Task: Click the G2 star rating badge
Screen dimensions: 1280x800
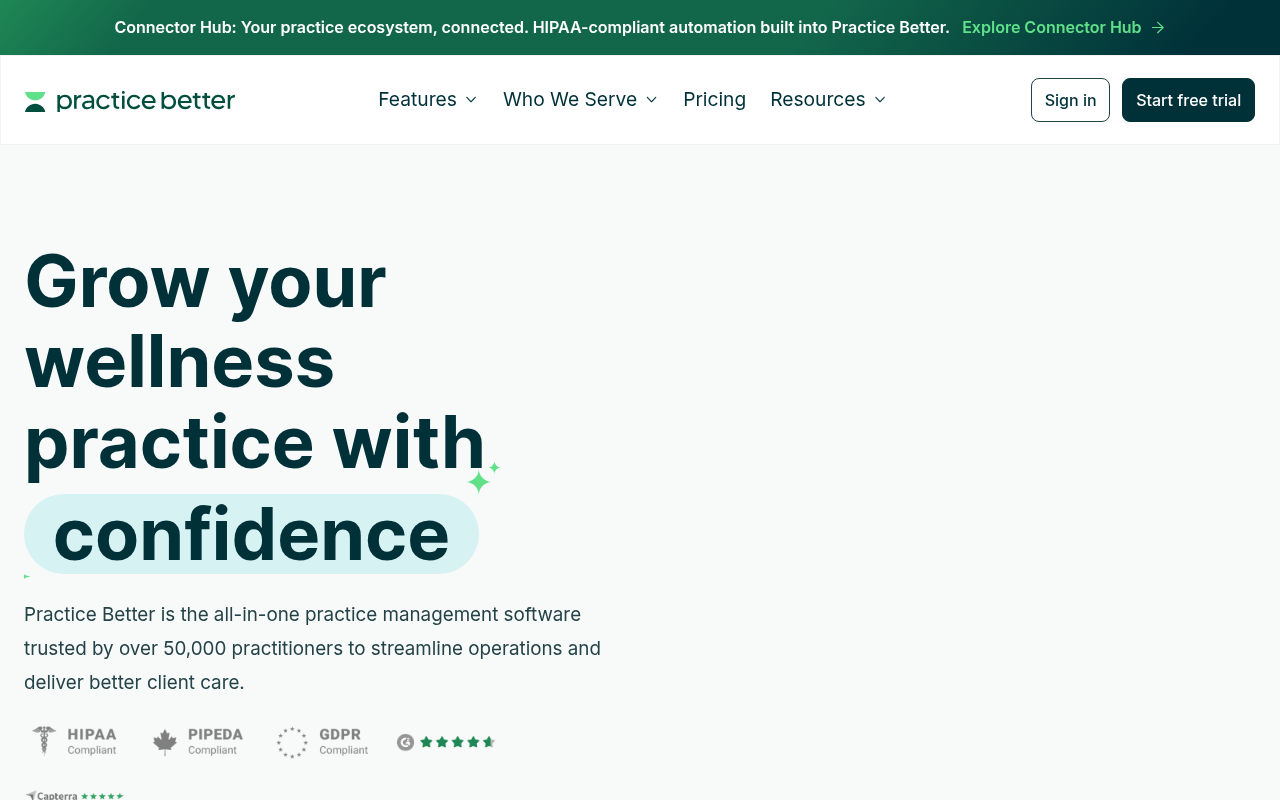Action: pos(446,742)
